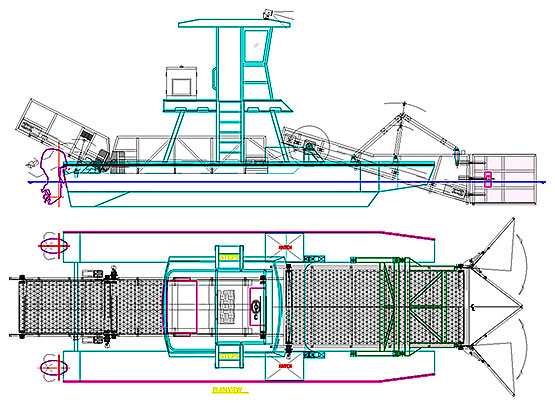Screen dimensions: 555x406
Task: Click the spotlight on the cabin roof
Action: (x=268, y=14)
